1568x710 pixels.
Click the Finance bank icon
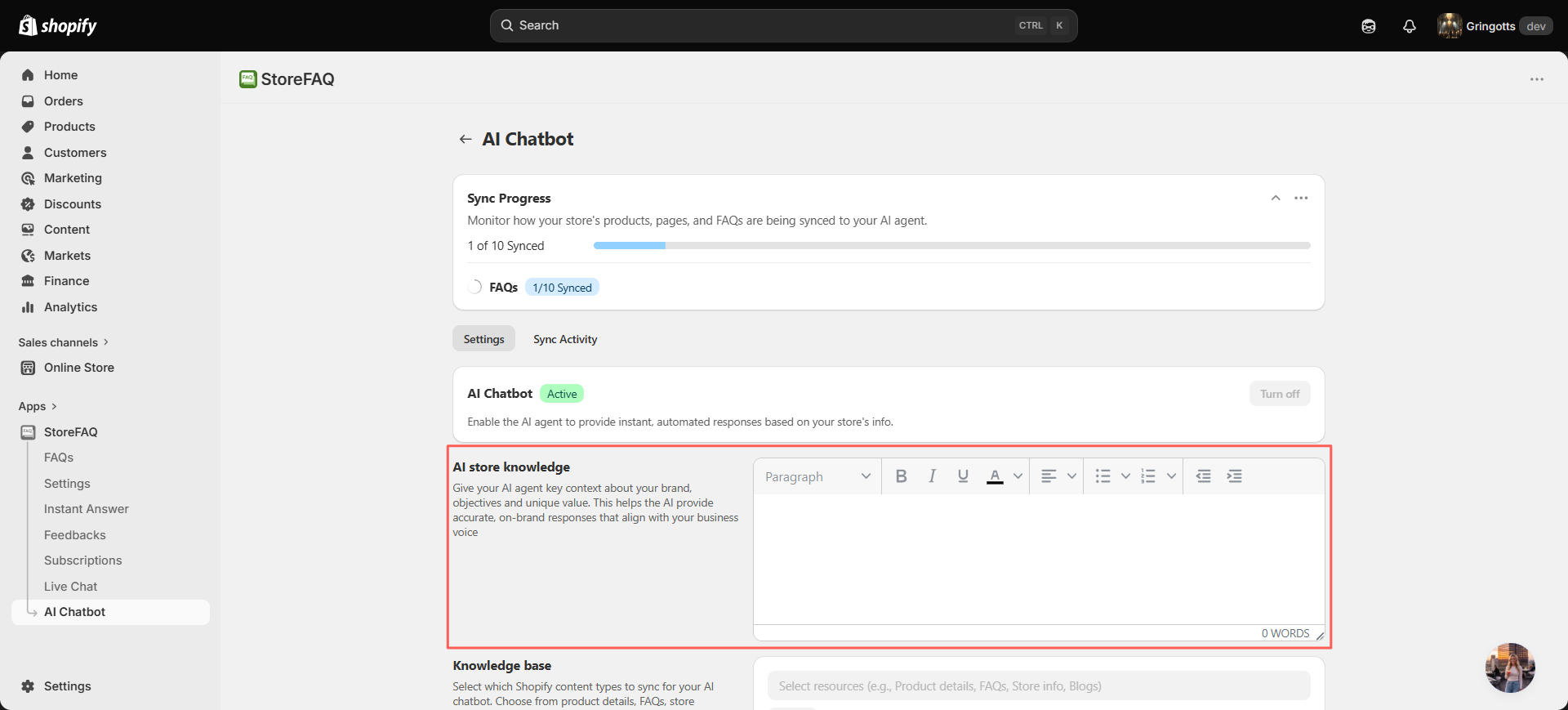(28, 281)
